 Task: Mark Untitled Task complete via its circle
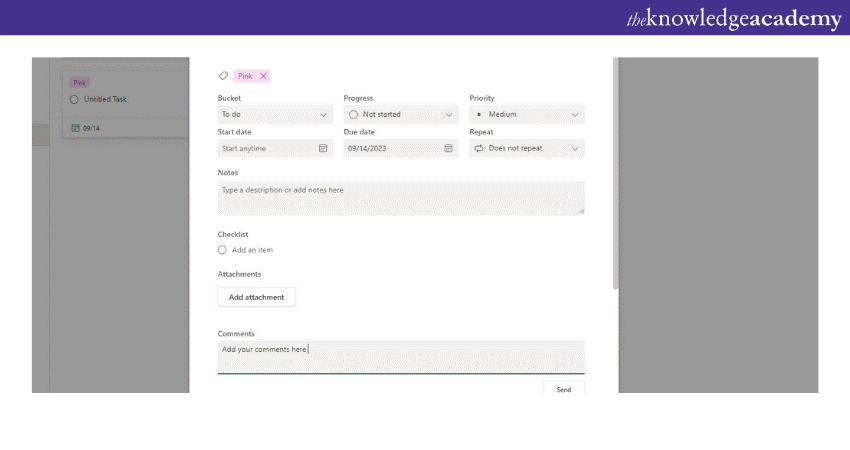74,99
